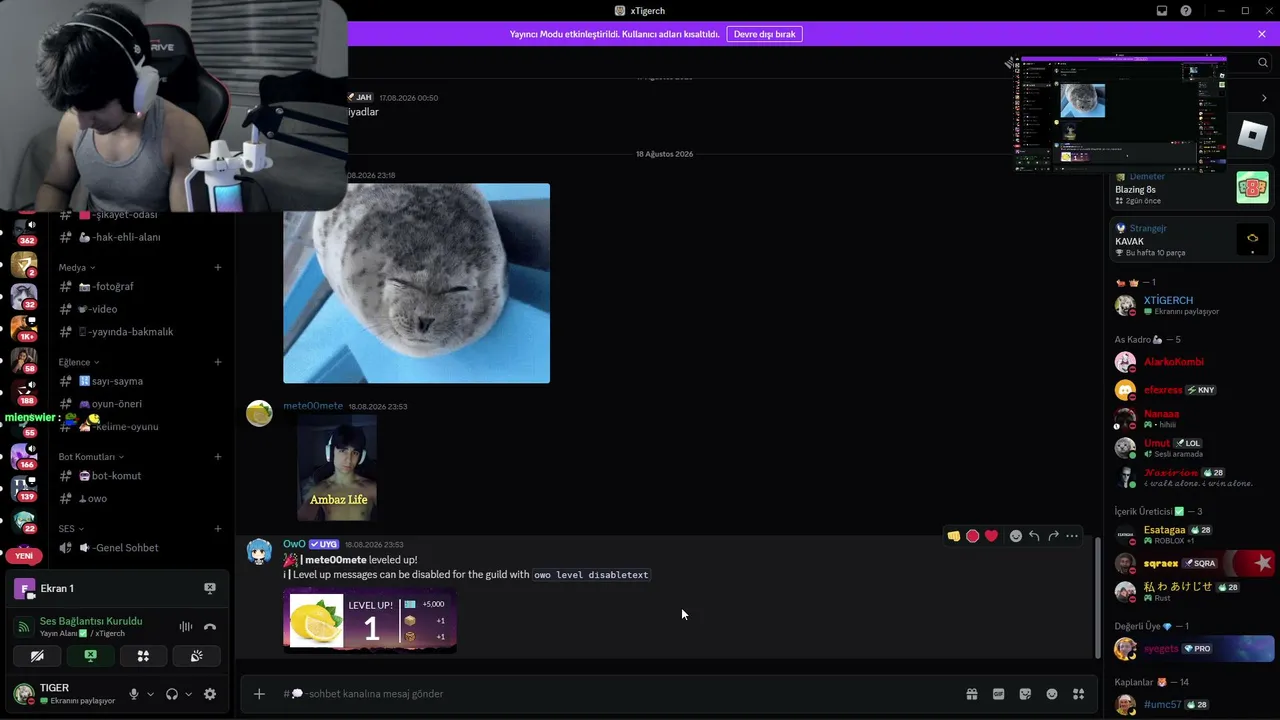Viewport: 1280px width, 720px height.
Task: Open the Blazing 8s activity card
Action: coord(1190,188)
